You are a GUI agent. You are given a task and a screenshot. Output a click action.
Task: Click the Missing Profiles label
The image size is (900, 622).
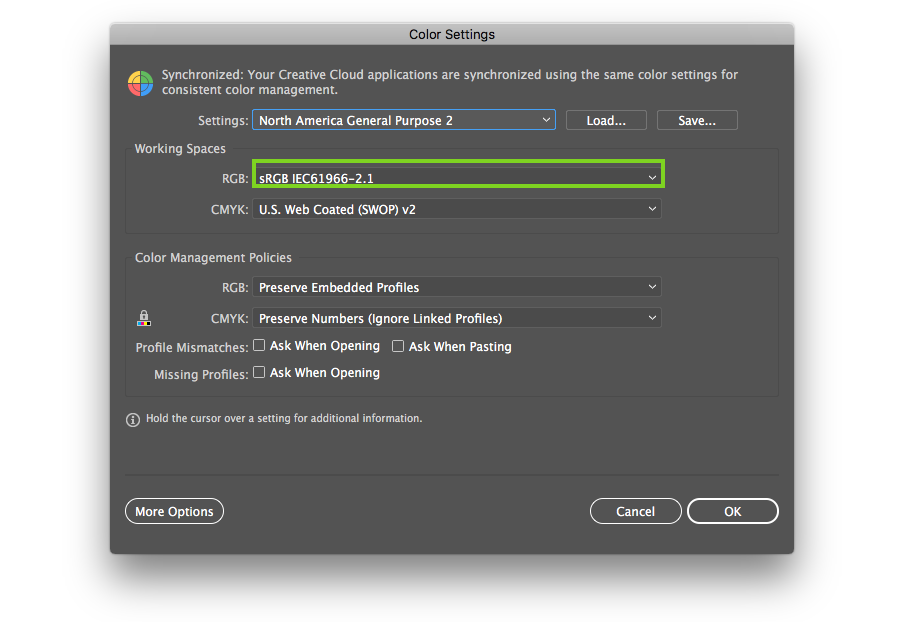tap(201, 374)
